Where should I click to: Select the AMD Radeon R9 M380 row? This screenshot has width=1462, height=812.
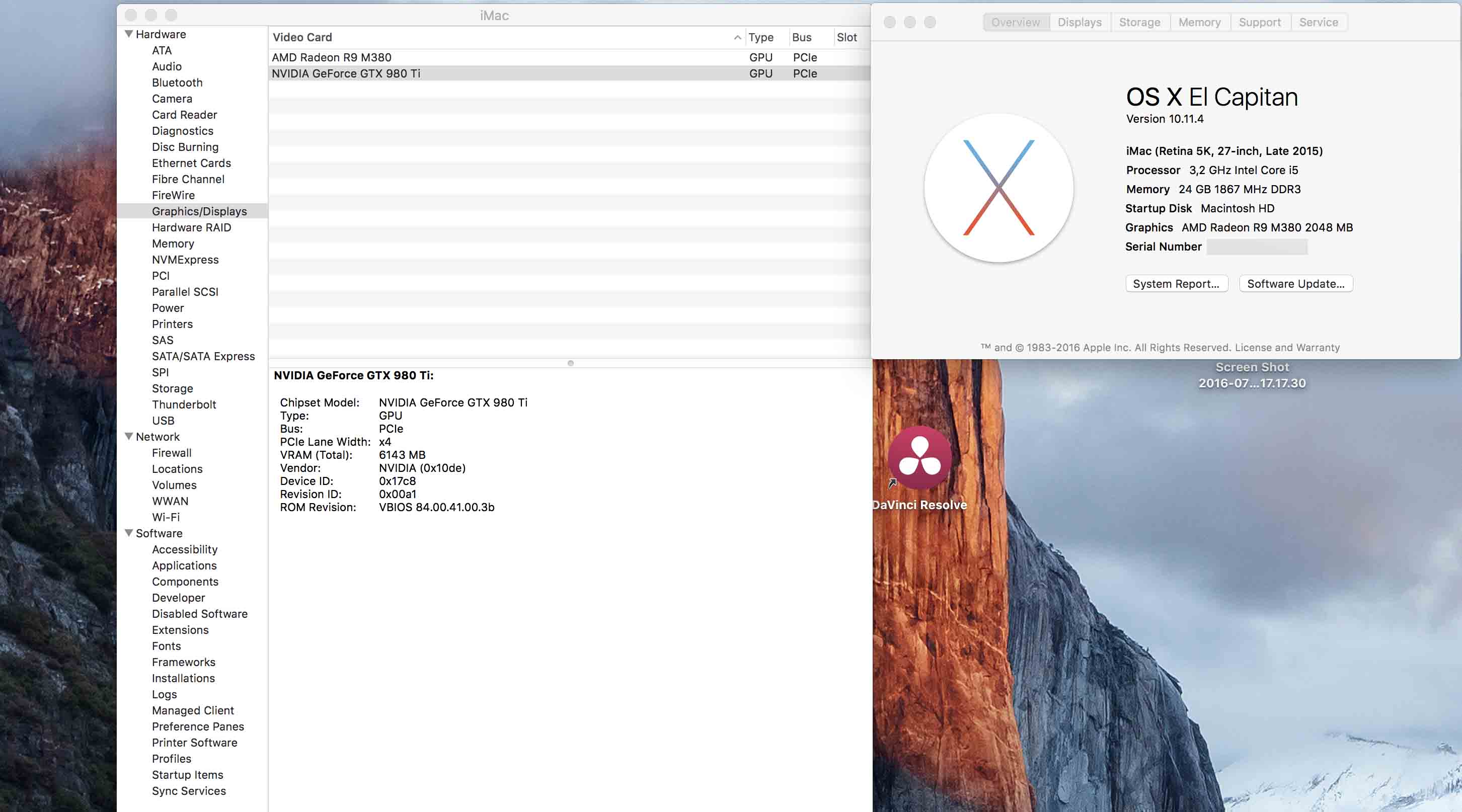tap(569, 57)
